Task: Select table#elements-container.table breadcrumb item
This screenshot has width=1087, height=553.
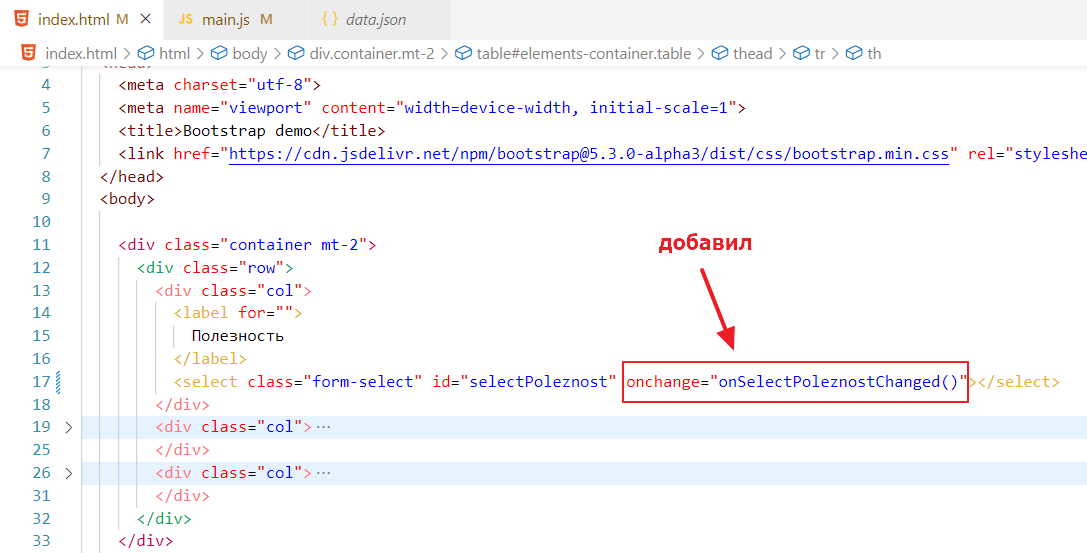Action: tap(583, 54)
